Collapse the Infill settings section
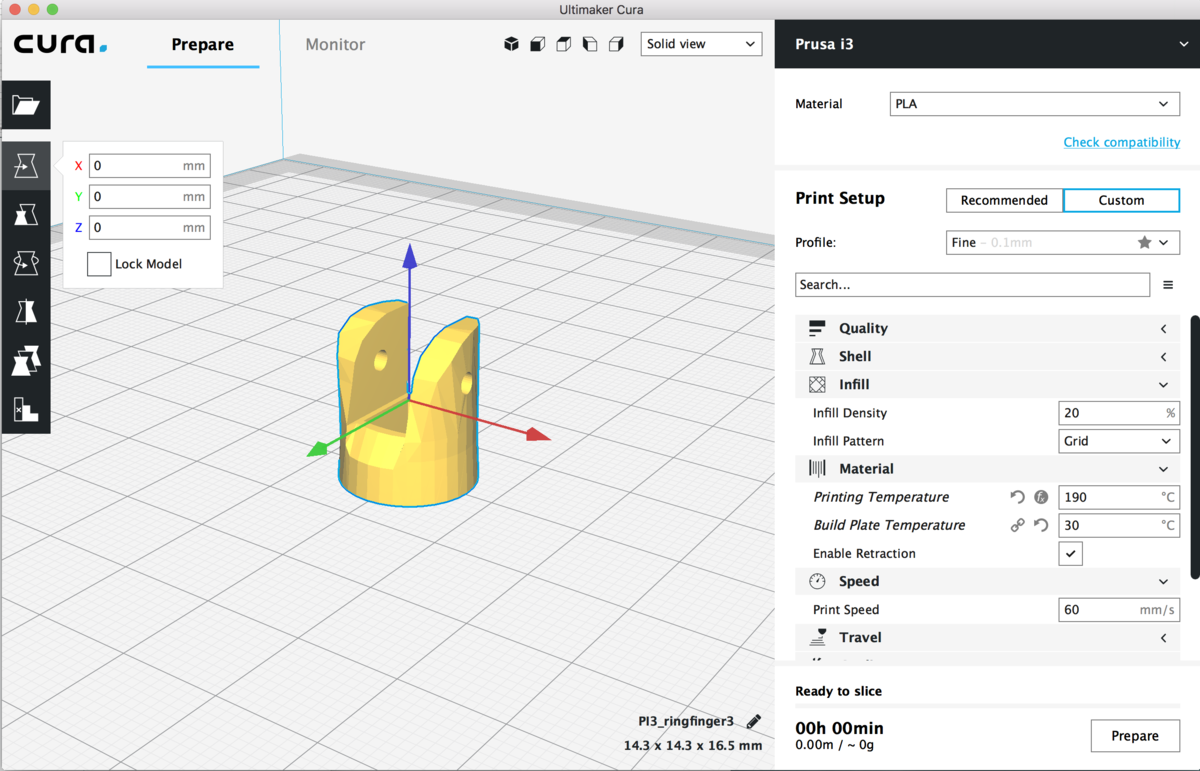 coord(987,384)
